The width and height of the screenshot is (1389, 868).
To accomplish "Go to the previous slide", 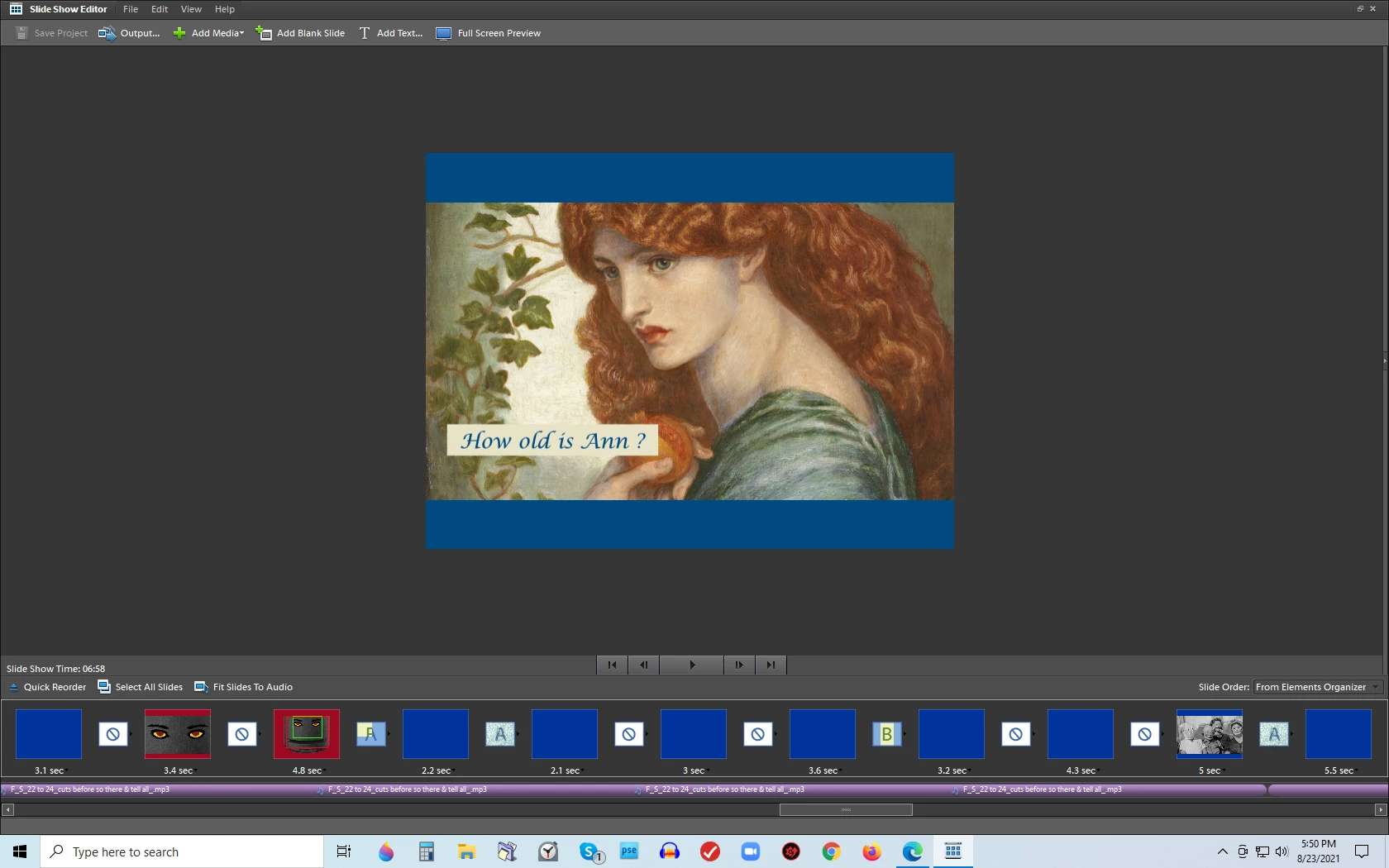I will (643, 665).
